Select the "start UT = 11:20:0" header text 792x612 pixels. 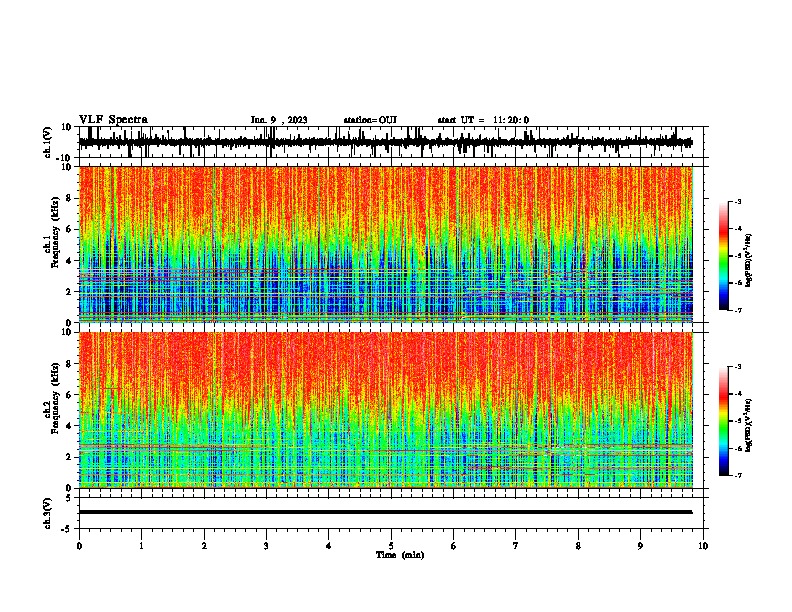click(x=483, y=120)
